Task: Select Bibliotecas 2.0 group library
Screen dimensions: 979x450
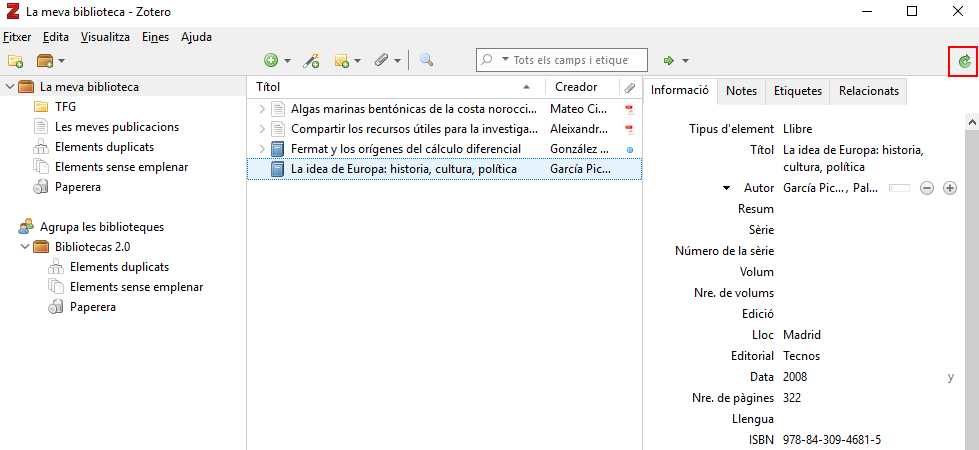Action: pyautogui.click(x=92, y=247)
